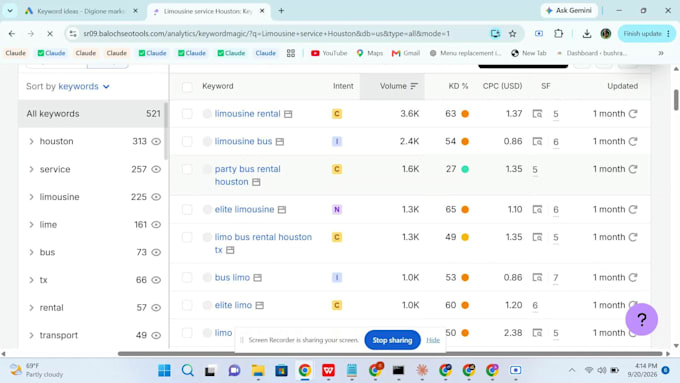Stop page loading with the X icon

[x=50, y=33]
